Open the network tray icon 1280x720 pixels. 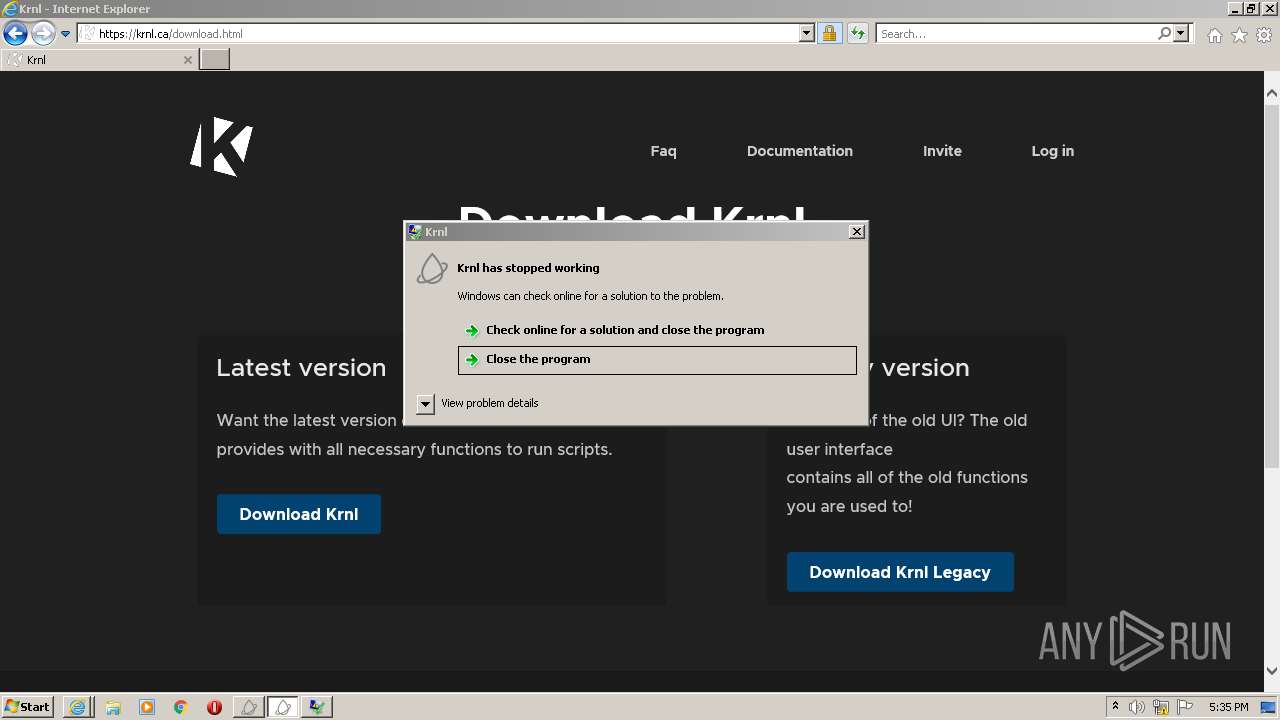tap(1161, 707)
